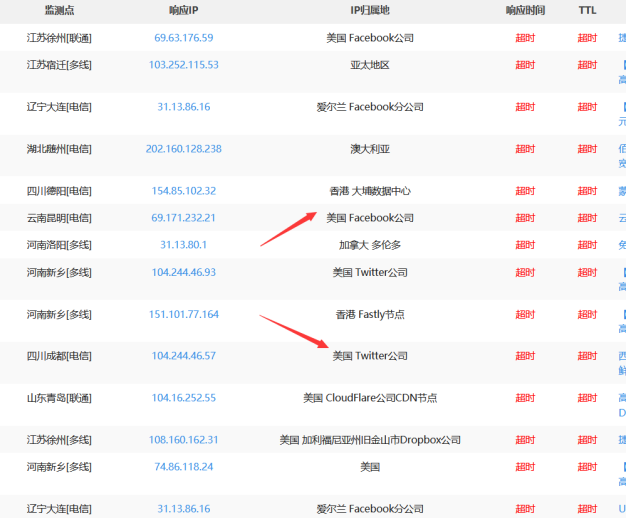Click 美国 CloudFlare公司CDN节点 location text
This screenshot has width=626, height=518.
click(370, 398)
